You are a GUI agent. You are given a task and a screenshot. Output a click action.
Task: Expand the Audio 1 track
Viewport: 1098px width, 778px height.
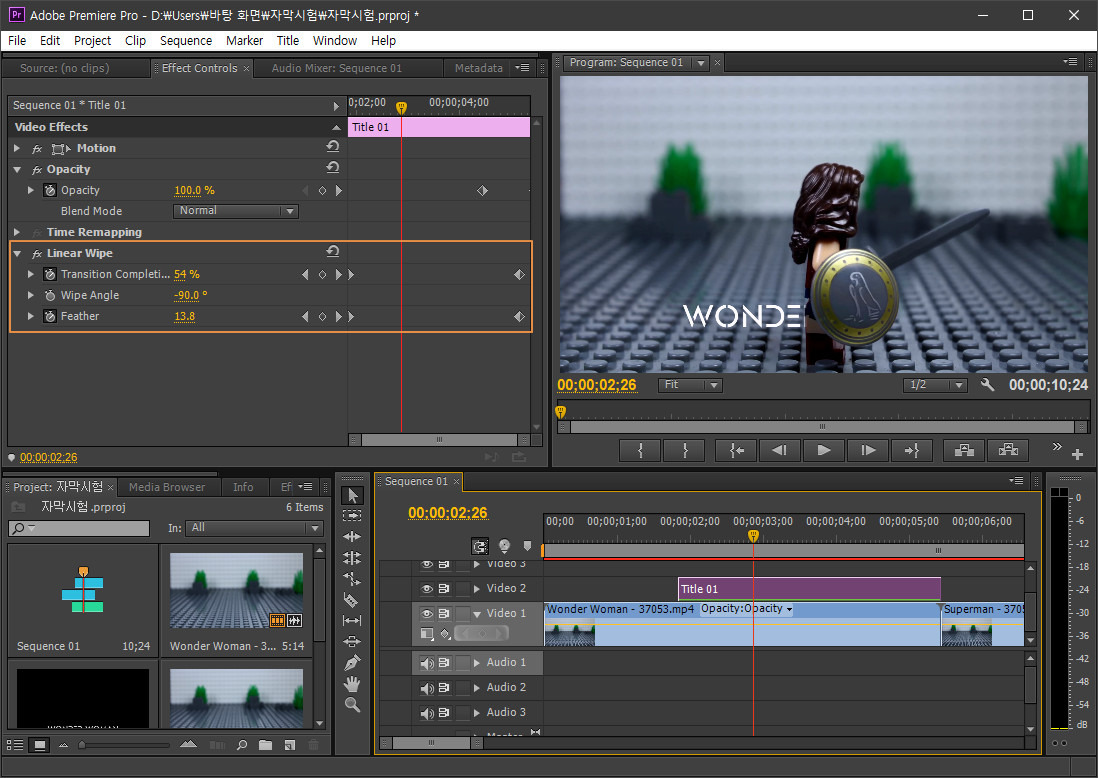(x=477, y=662)
